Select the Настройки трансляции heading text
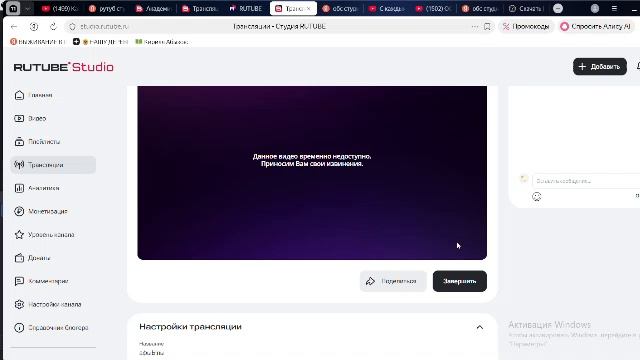Viewport: 640px width, 360px height. click(x=191, y=327)
